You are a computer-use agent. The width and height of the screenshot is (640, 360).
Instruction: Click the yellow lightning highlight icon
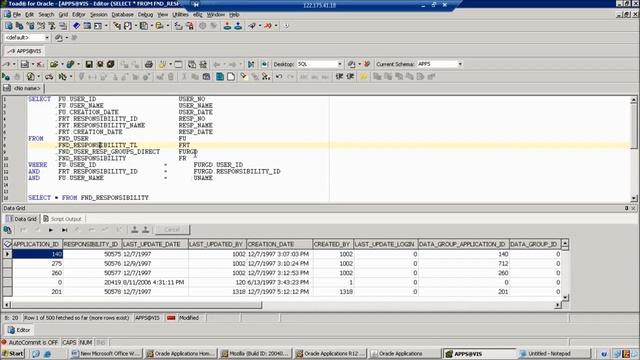tap(363, 77)
